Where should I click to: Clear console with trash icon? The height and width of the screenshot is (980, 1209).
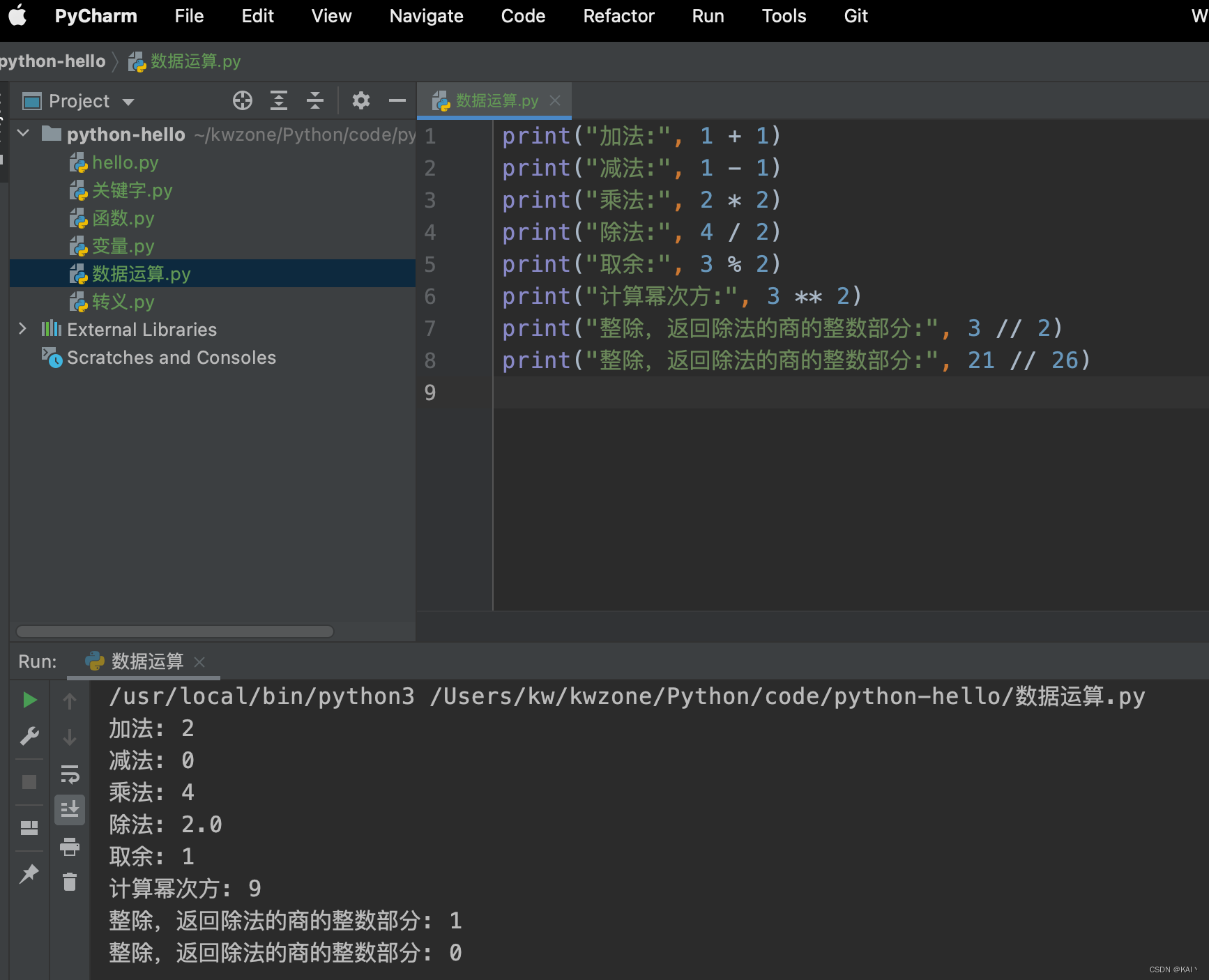(x=70, y=882)
